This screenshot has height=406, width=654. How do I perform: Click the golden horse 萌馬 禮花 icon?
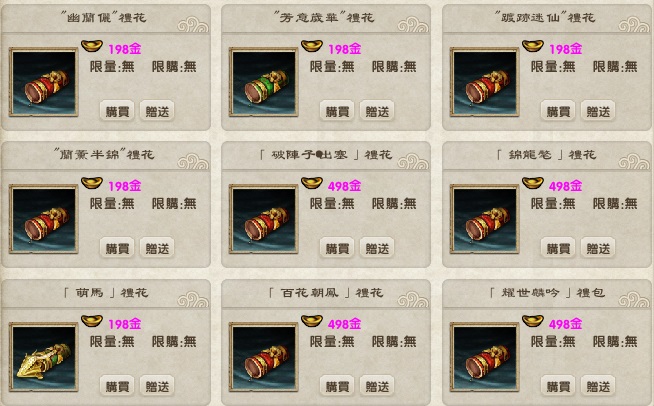point(44,357)
